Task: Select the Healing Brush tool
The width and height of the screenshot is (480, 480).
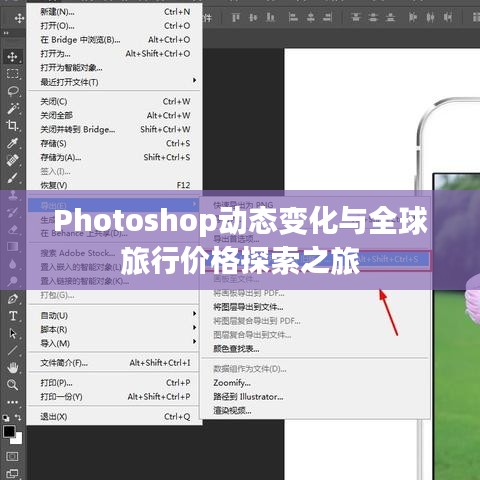Action: tap(13, 161)
